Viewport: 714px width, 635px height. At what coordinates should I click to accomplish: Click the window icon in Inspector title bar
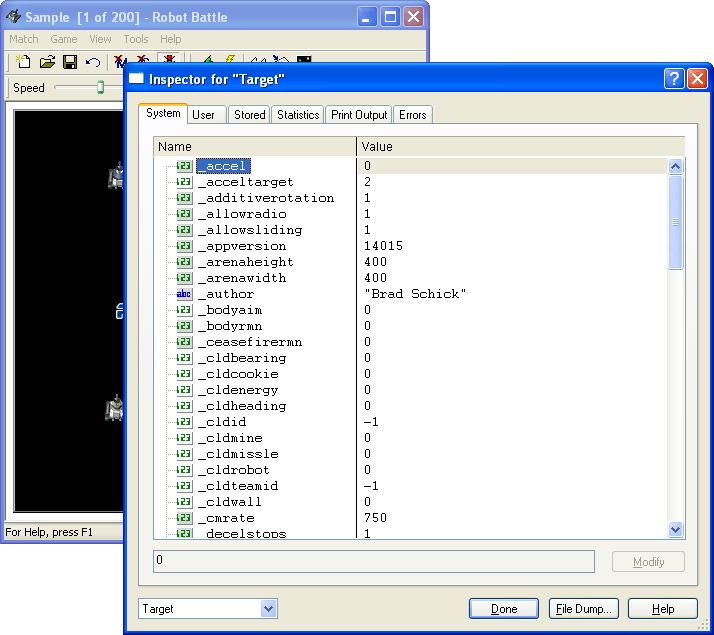tap(136, 79)
